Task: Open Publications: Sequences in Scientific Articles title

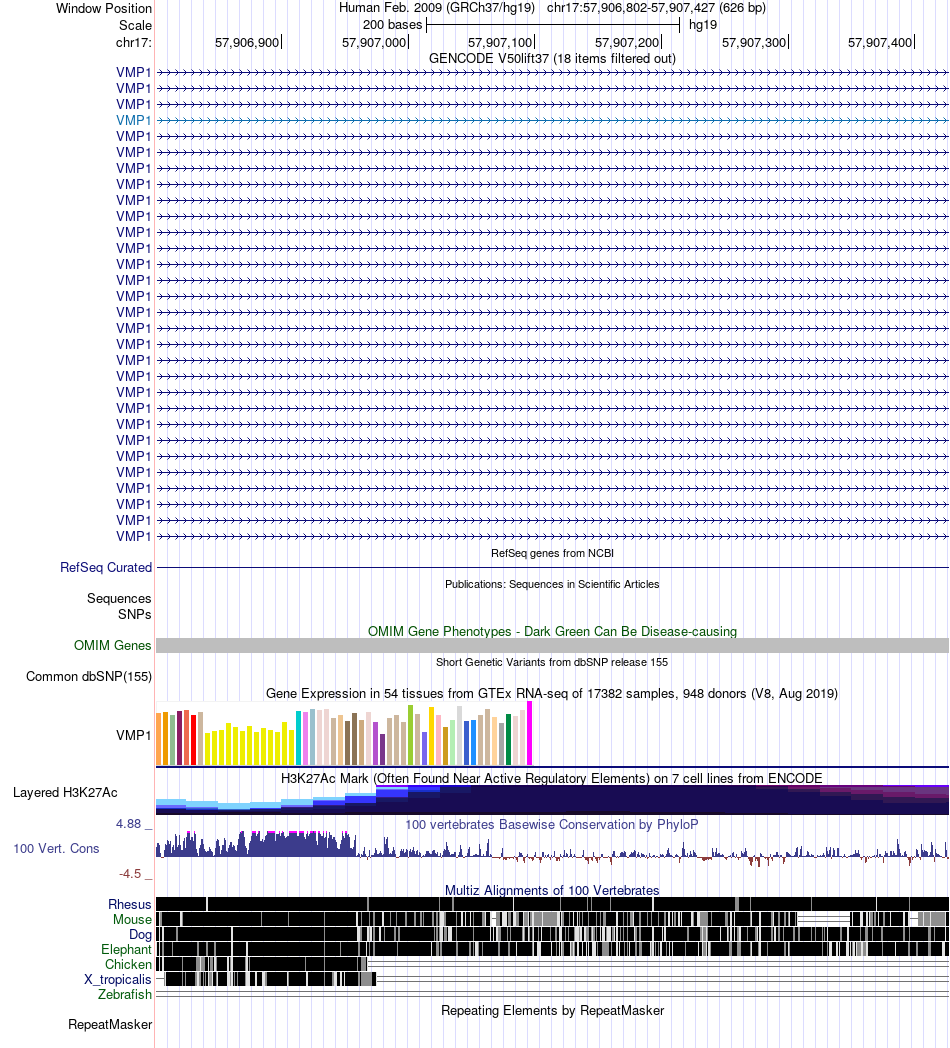Action: [x=552, y=584]
